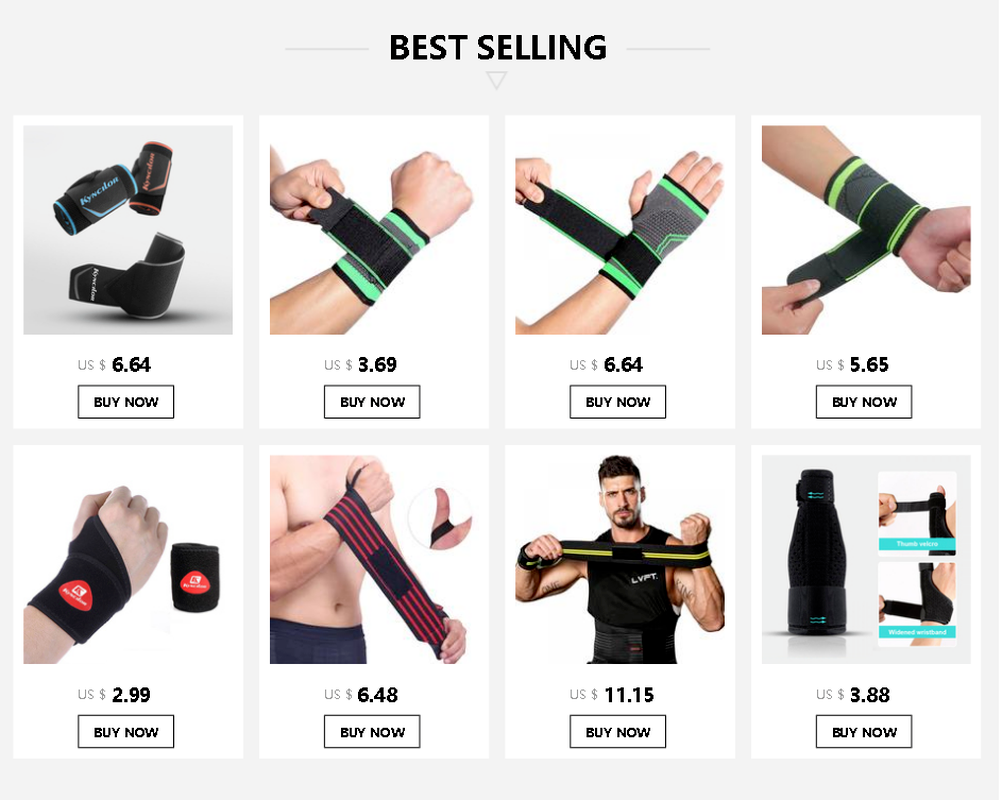The height and width of the screenshot is (800, 1002).
Task: Buy the Kyncilon wrist wraps at 6.64
Action: [x=126, y=402]
